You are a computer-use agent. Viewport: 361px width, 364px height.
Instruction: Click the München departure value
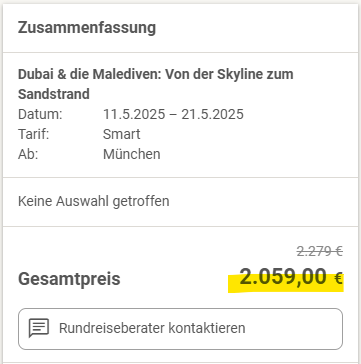pos(132,154)
